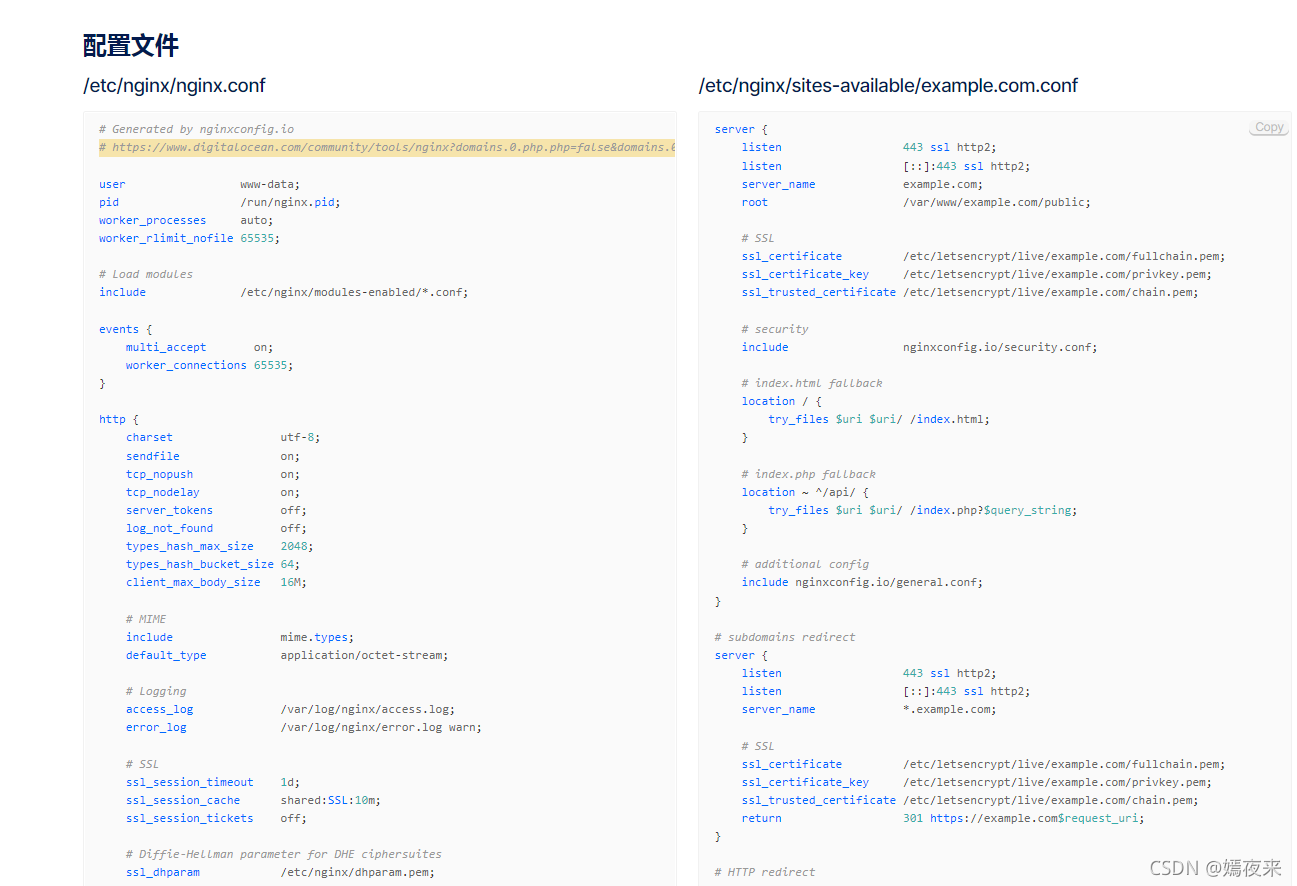Select the 配置文件 heading
Screen dimensions: 1297x886
point(131,45)
